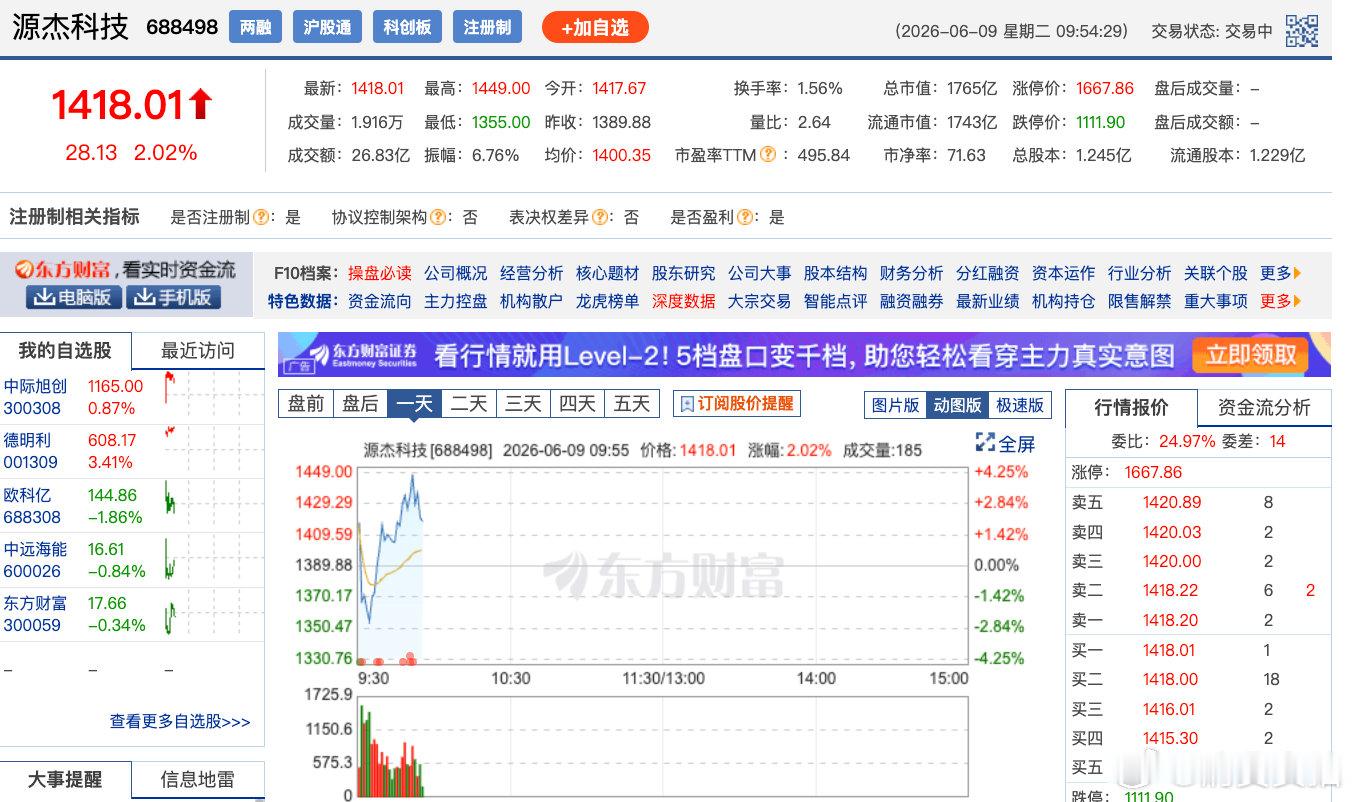Open 股东研究 link

pos(684,273)
